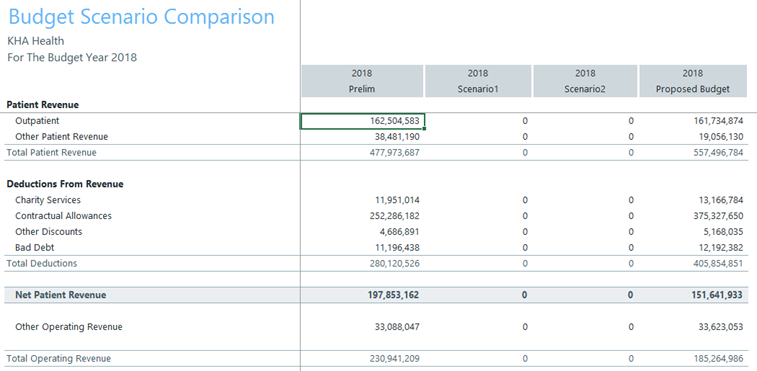Click the Charity Services row label

48,200
